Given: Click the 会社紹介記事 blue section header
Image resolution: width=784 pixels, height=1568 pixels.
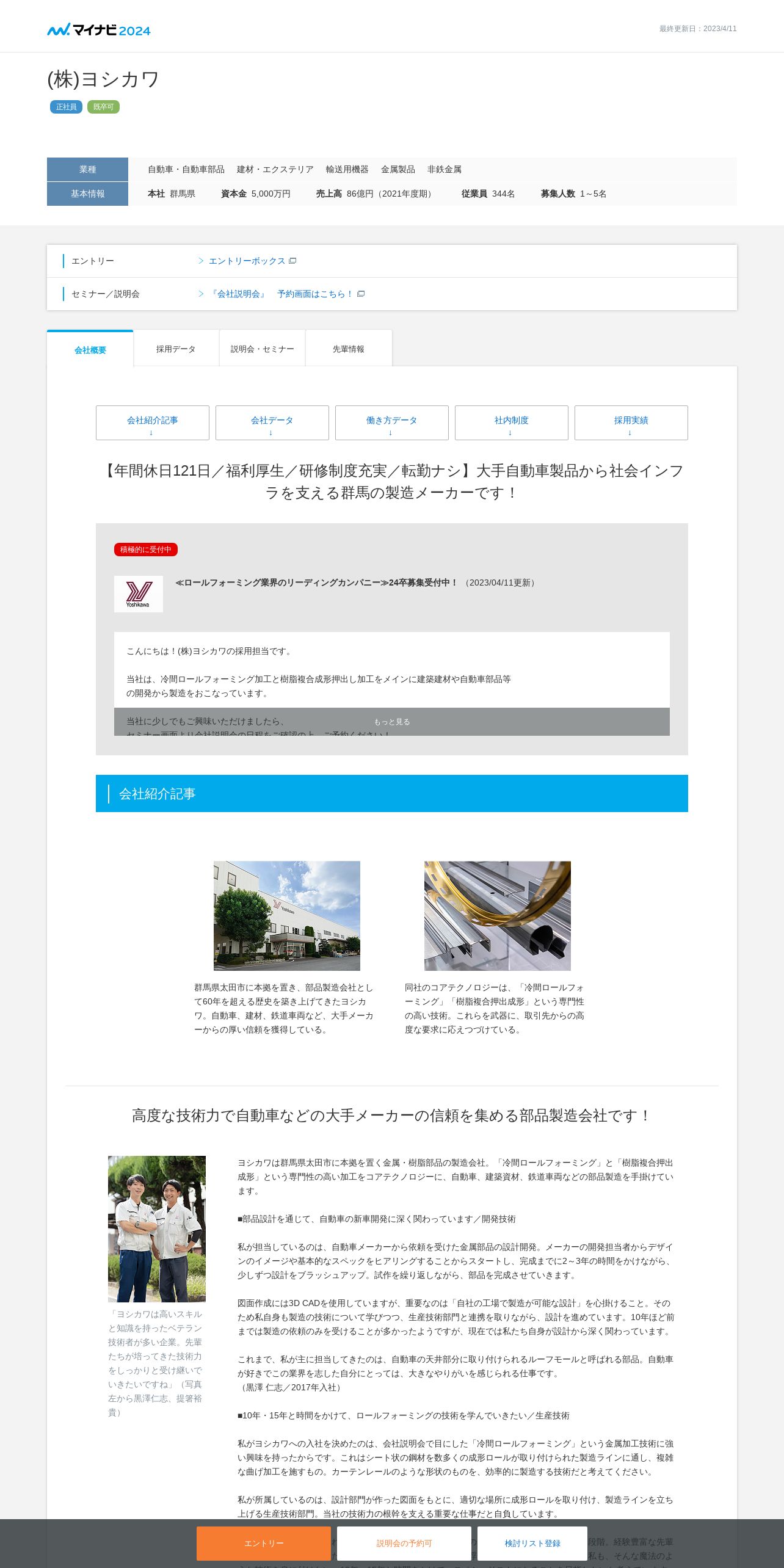Looking at the screenshot, I should coord(392,793).
